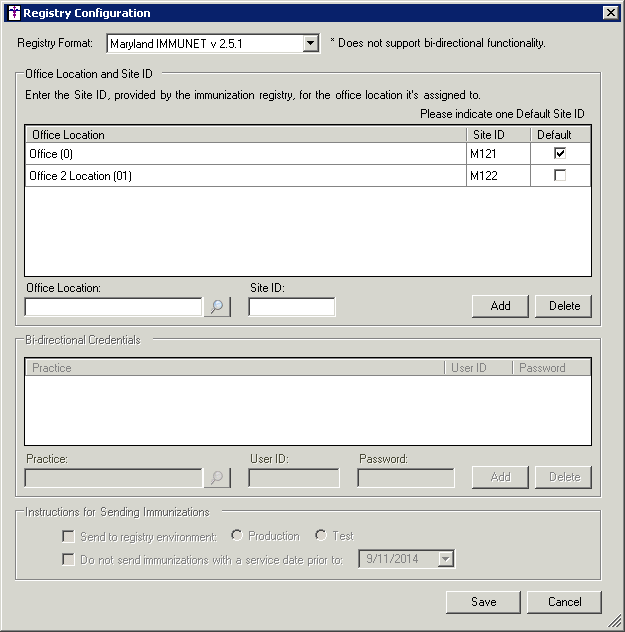Click the Office Location search magnifier icon
Screen dimensions: 625x632
coord(217,307)
